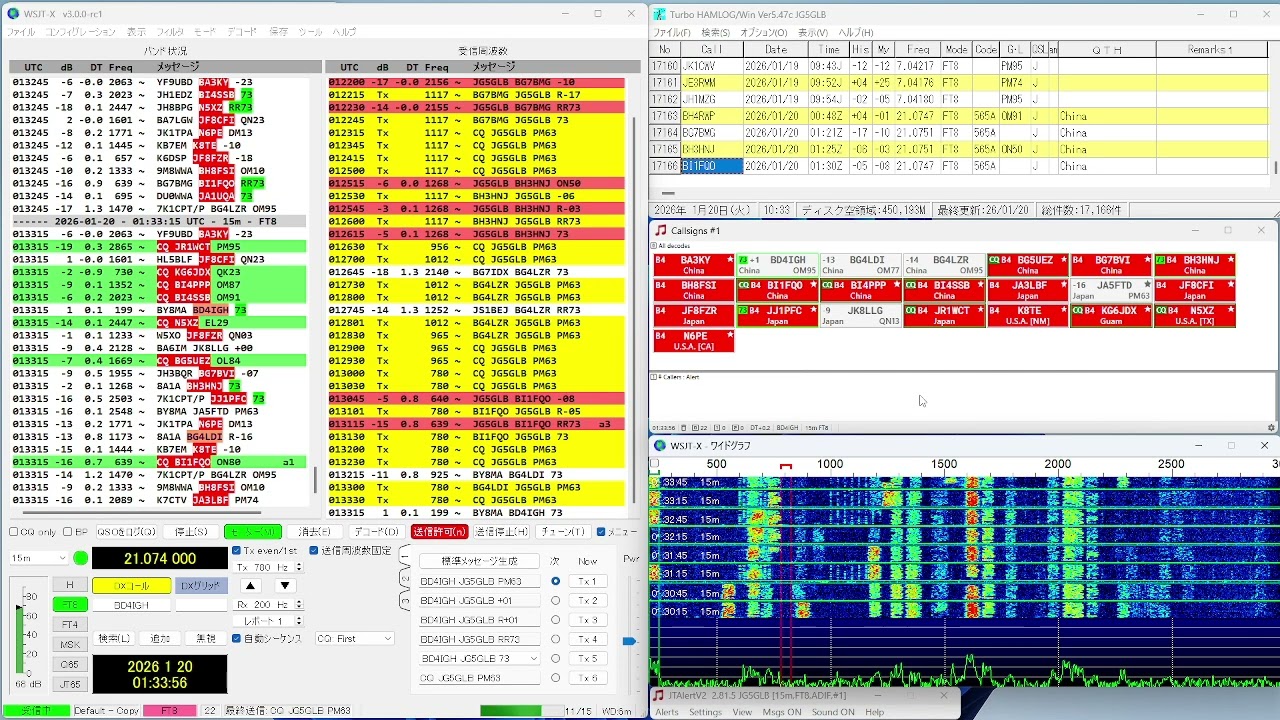
Task: Open the ファイル menu in WSJT-X
Action: pyautogui.click(x=21, y=32)
